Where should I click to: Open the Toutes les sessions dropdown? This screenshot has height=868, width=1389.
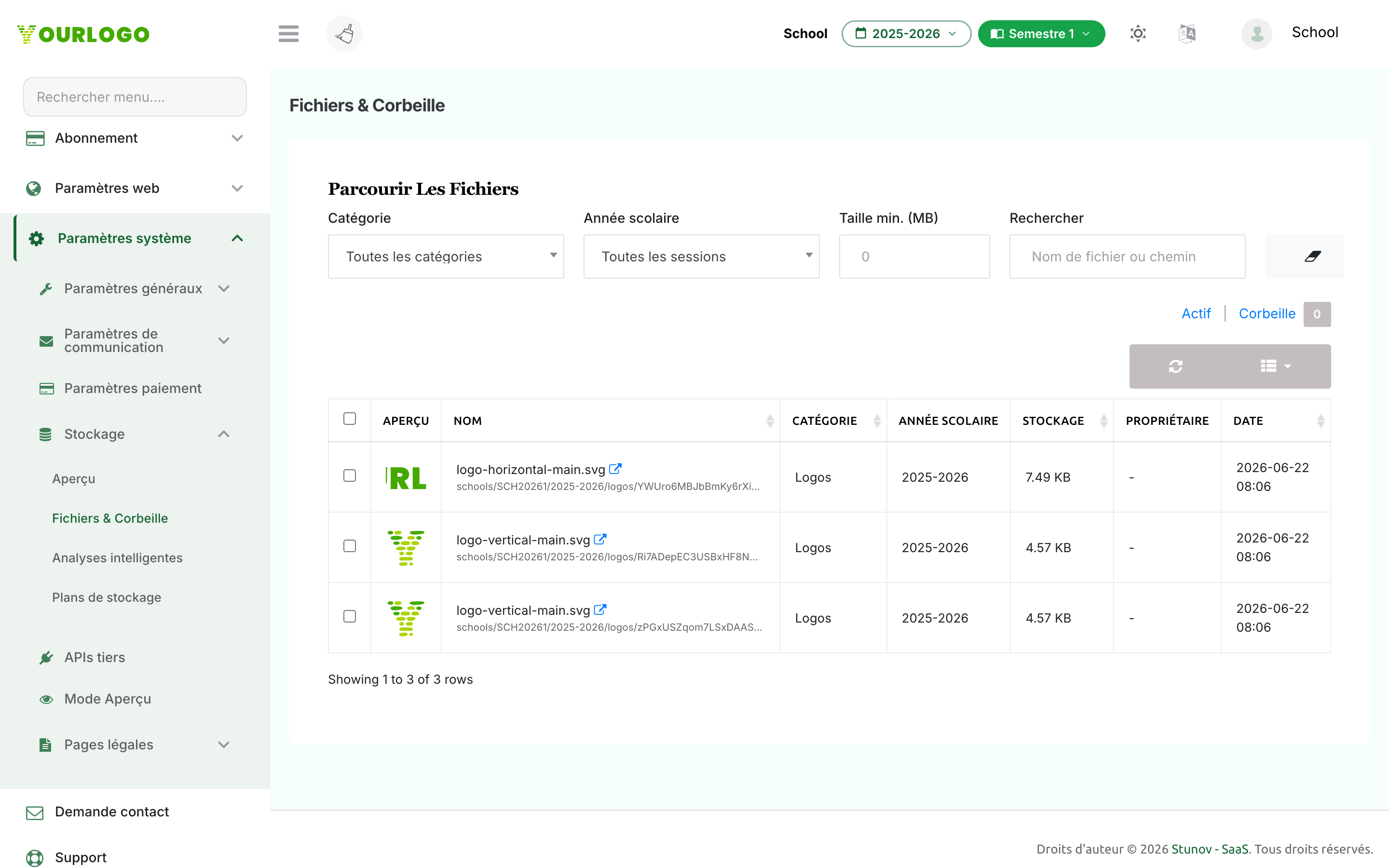point(701,256)
